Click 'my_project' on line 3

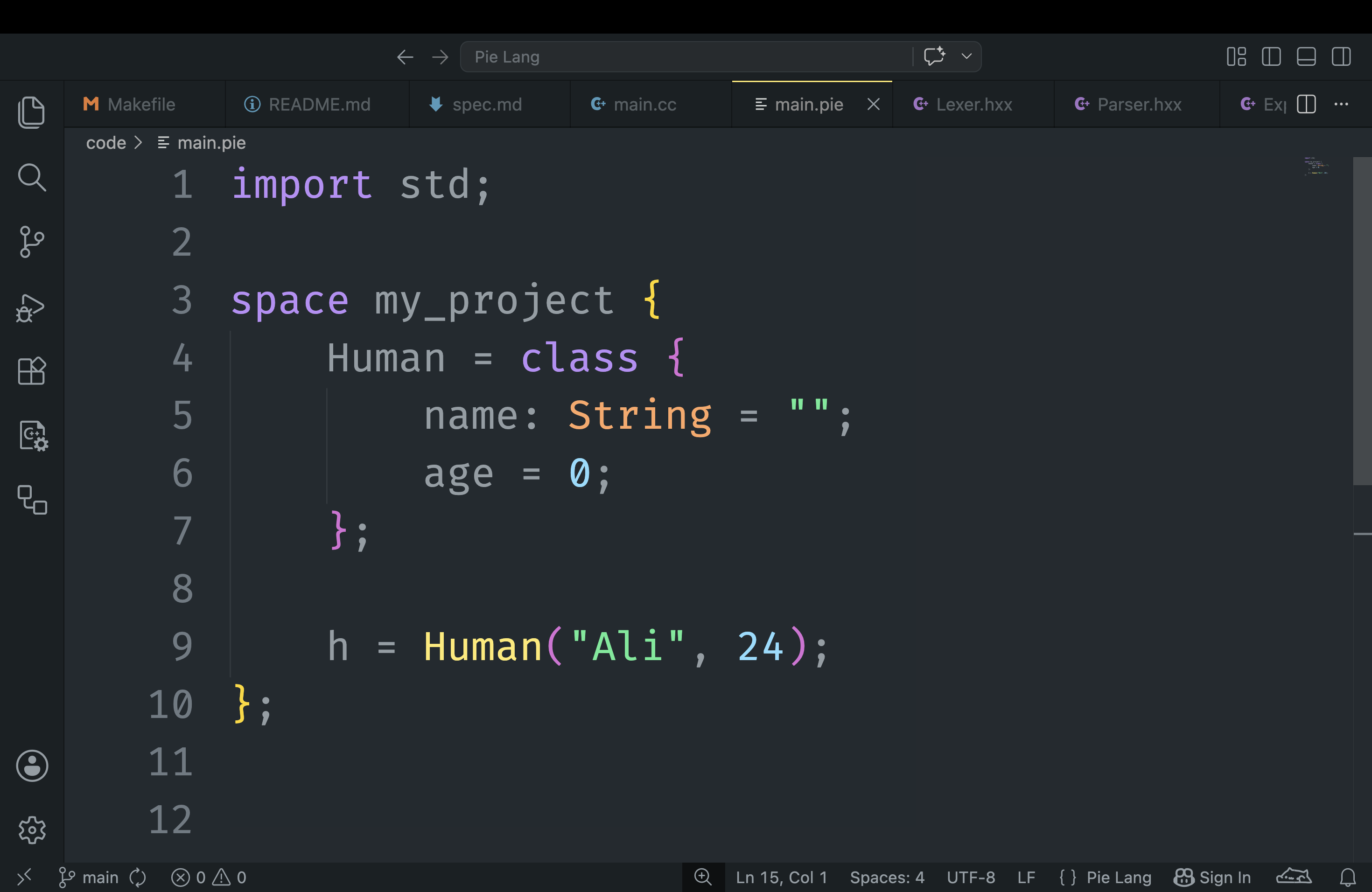coord(495,301)
